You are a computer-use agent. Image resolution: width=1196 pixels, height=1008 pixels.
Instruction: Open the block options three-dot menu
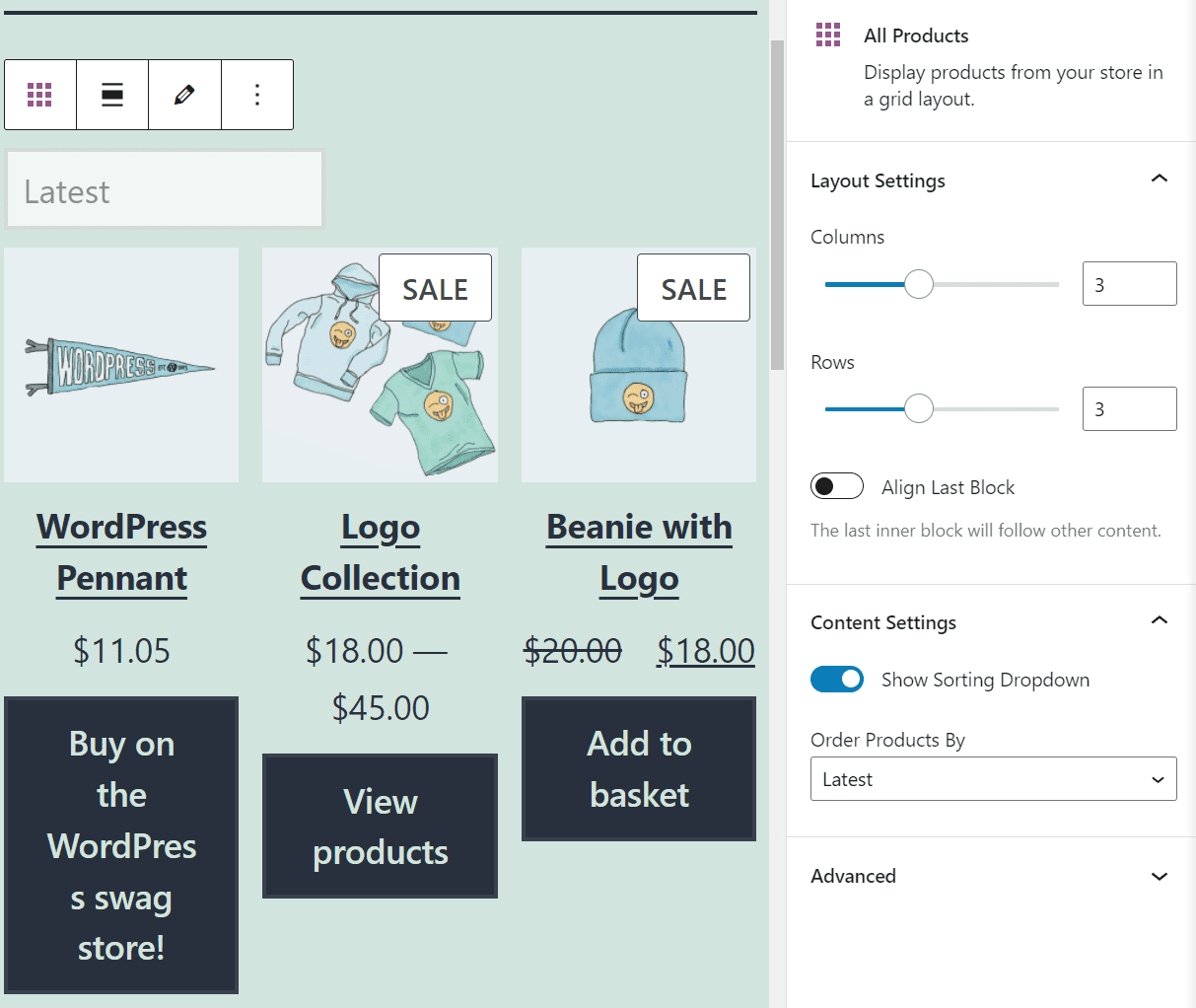coord(256,94)
